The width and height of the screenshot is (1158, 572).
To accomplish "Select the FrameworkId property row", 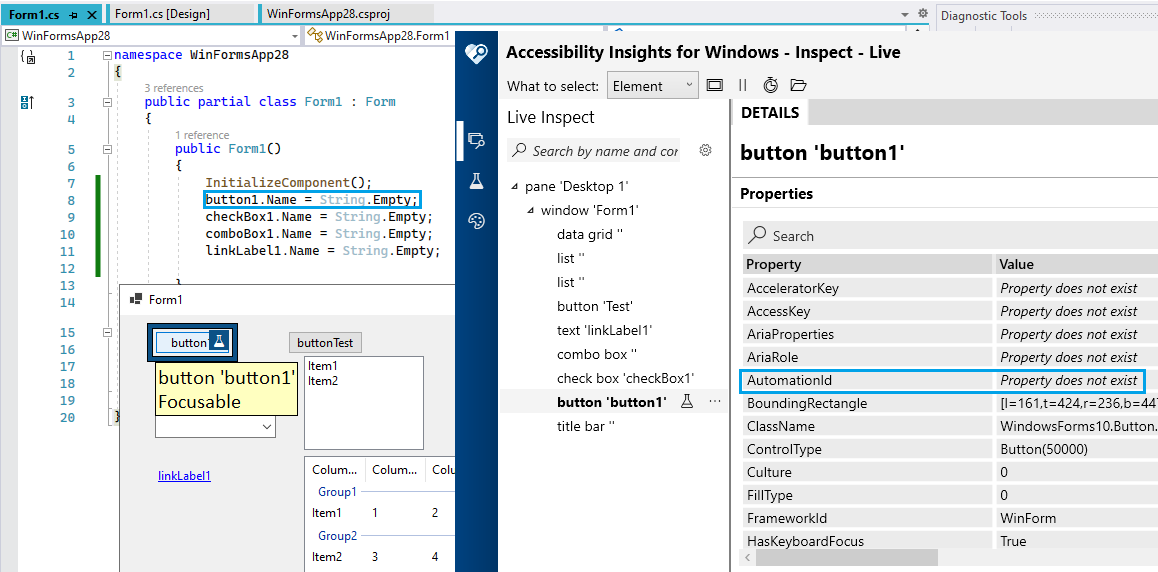I will pos(950,518).
